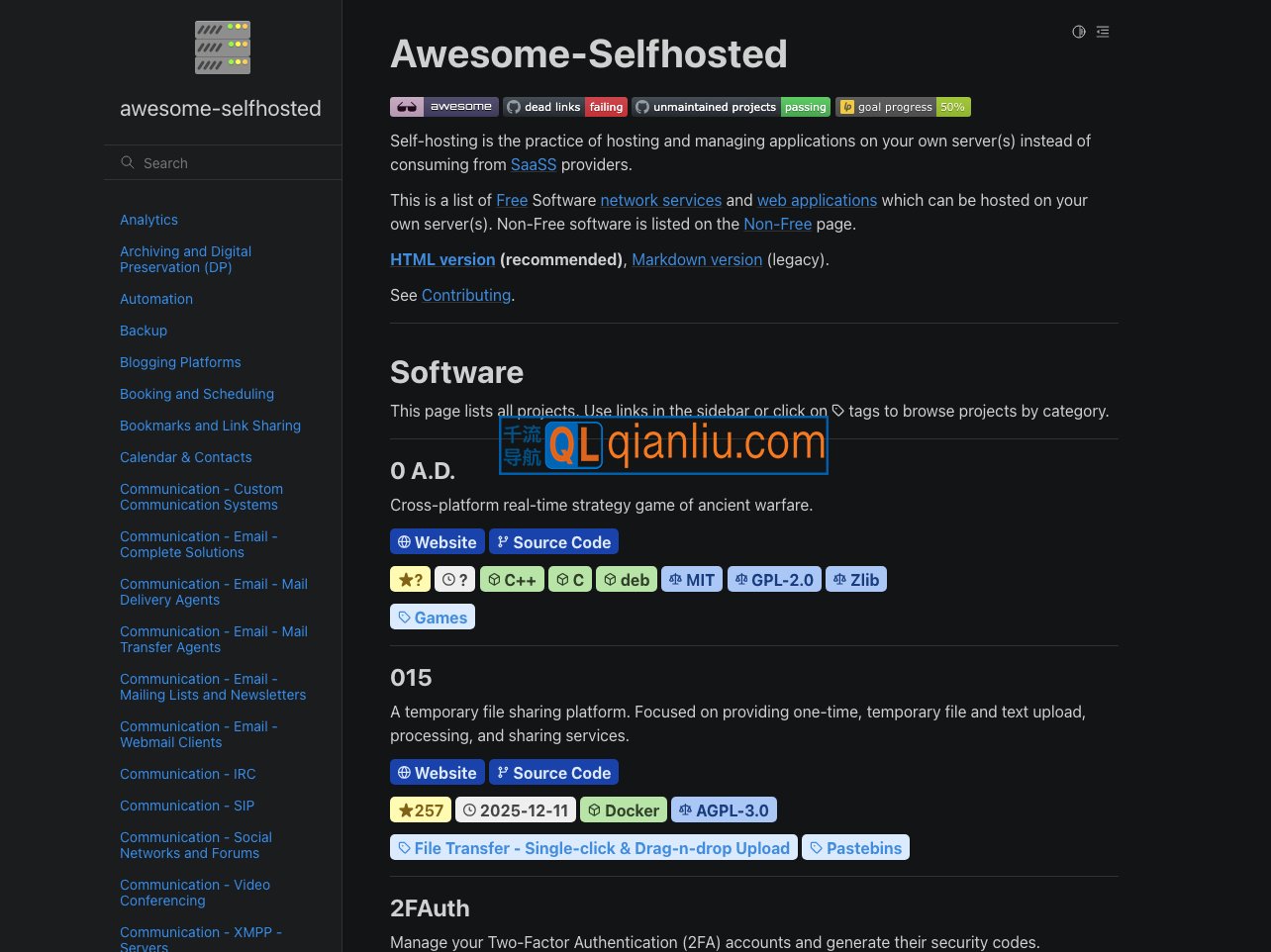Navigate to Blogging Platforms in the sidebar
1271x952 pixels.
point(180,362)
